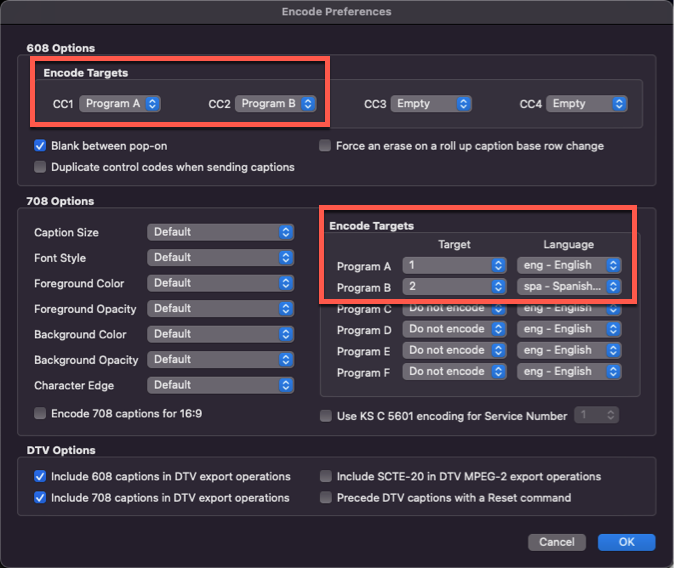
Task: Enable Force an erase on roll up
Action: [x=326, y=146]
